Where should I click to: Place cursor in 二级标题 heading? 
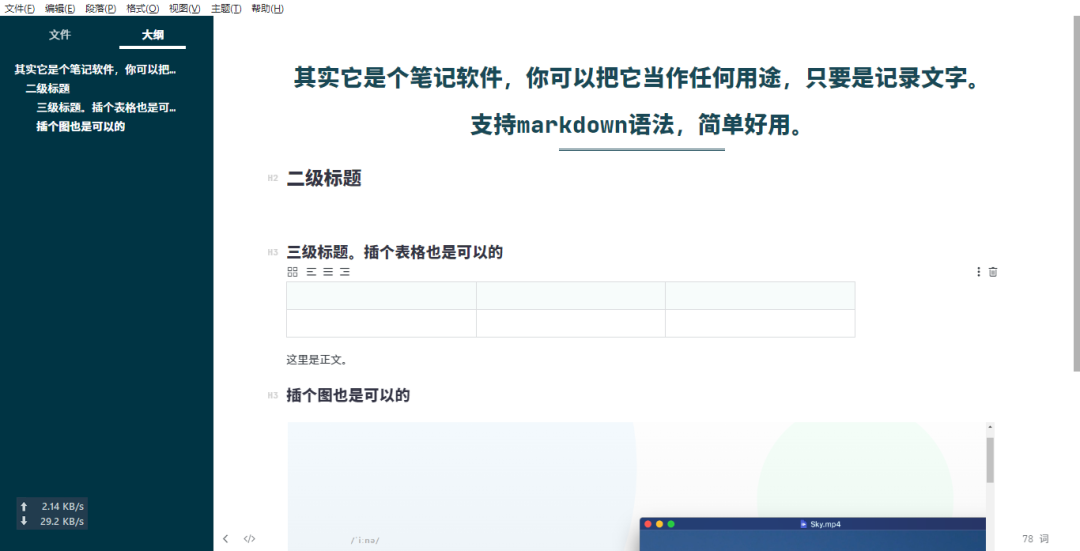(x=324, y=178)
